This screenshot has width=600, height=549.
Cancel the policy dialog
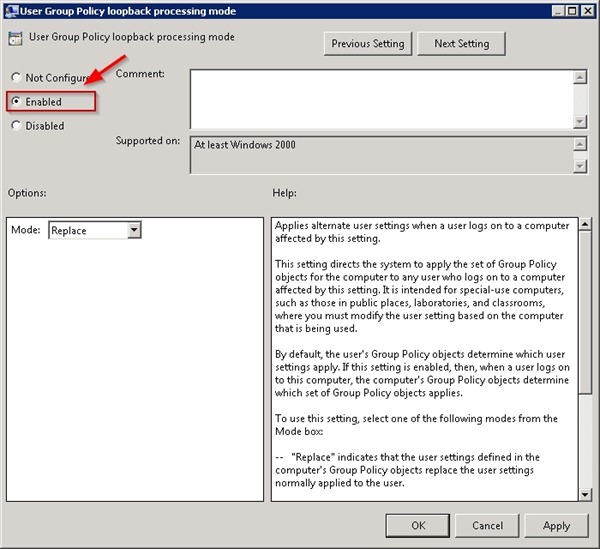[487, 526]
